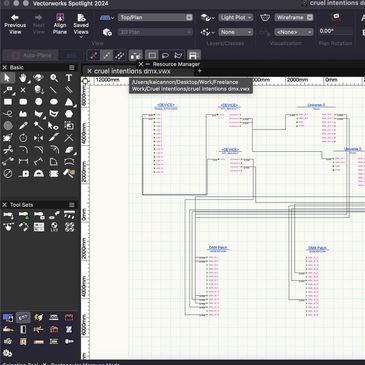Select the Eyedropper tool
Viewport: 365px width, 365px height.
[23, 126]
